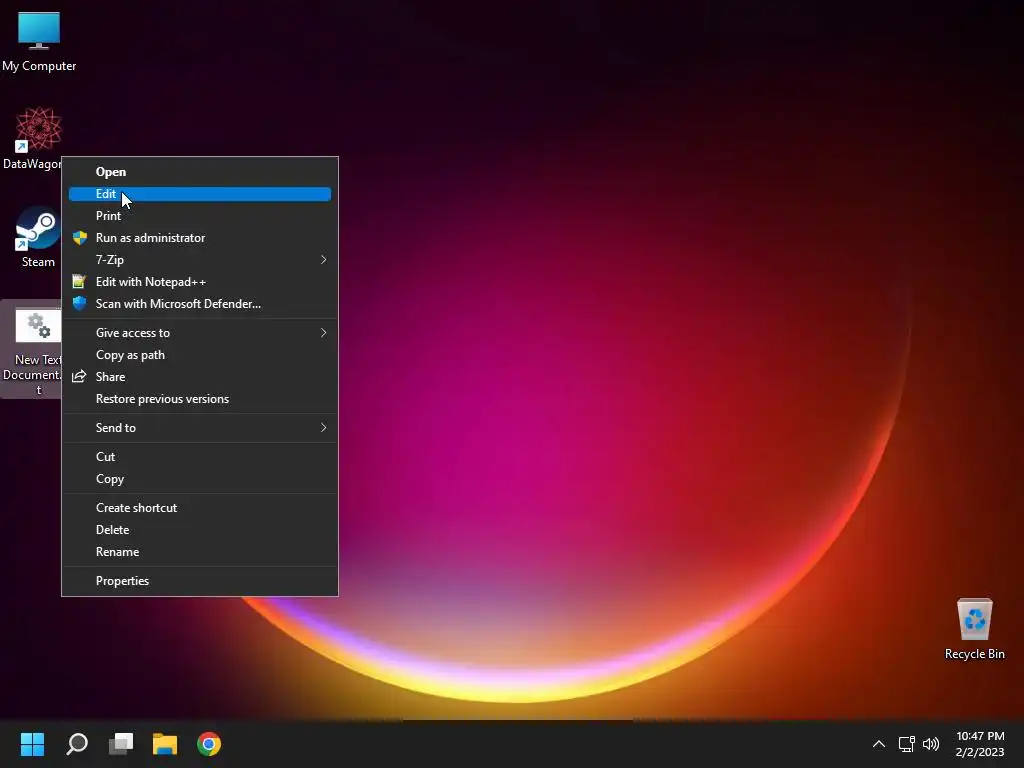Choose Open in context menu
The width and height of the screenshot is (1024, 768).
click(200, 172)
